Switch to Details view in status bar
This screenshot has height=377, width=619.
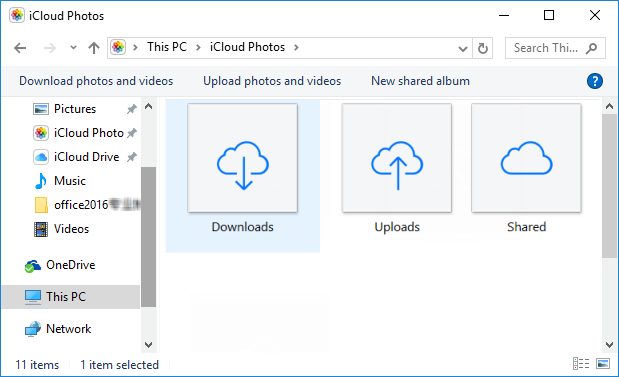(x=581, y=364)
